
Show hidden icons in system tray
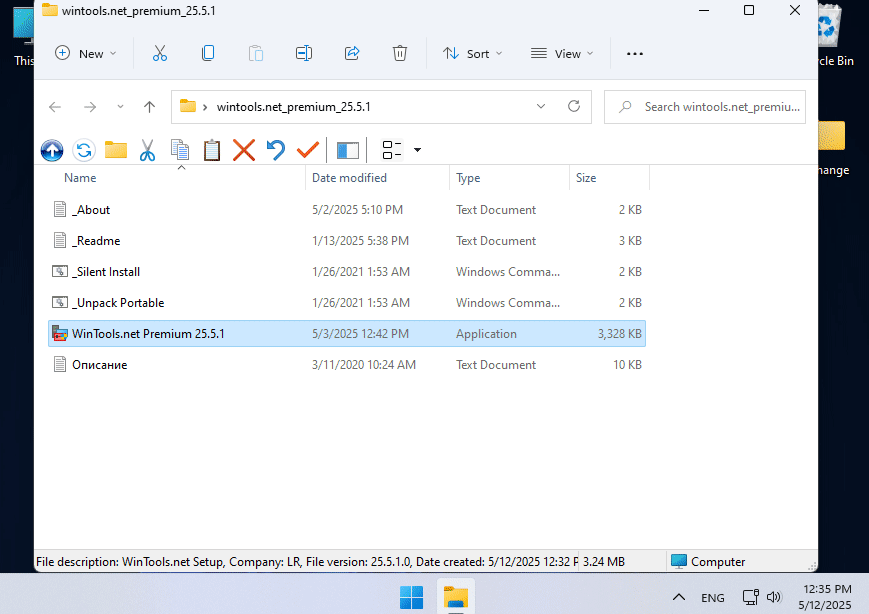(679, 597)
